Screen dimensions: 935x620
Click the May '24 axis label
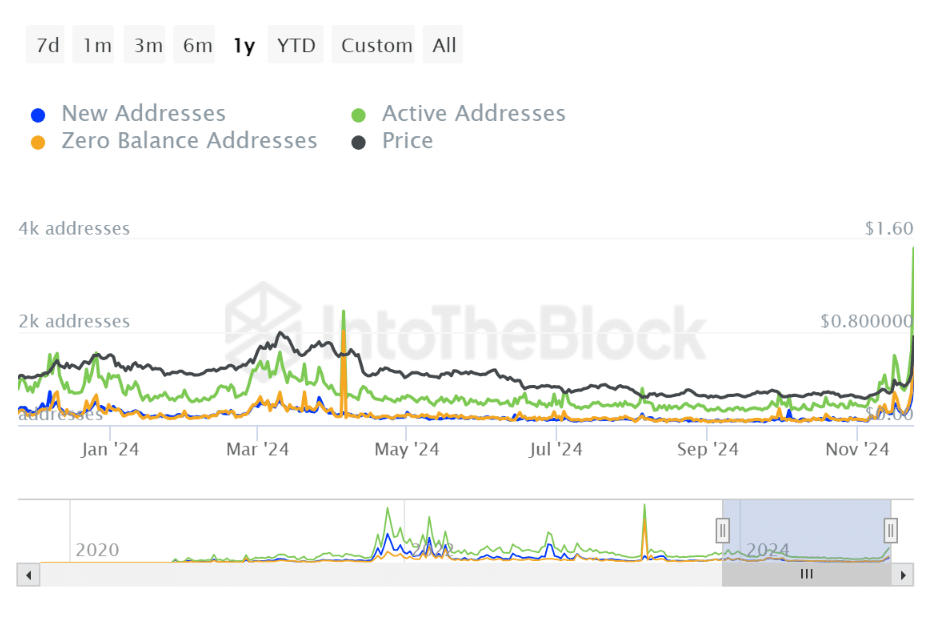coord(407,449)
